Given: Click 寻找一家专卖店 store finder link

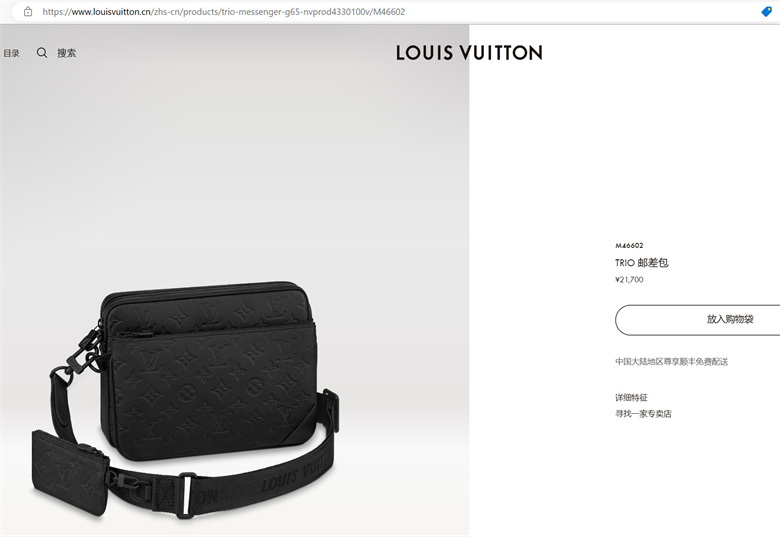Looking at the screenshot, I should pos(643,414).
